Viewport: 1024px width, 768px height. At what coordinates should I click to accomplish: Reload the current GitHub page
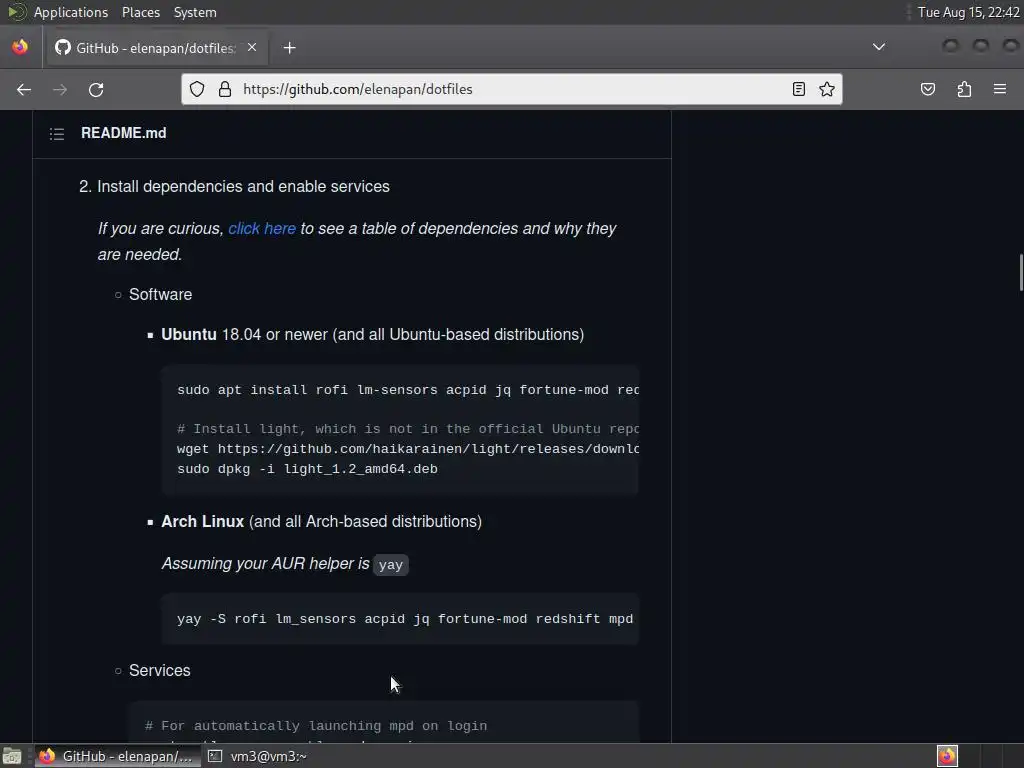click(96, 89)
